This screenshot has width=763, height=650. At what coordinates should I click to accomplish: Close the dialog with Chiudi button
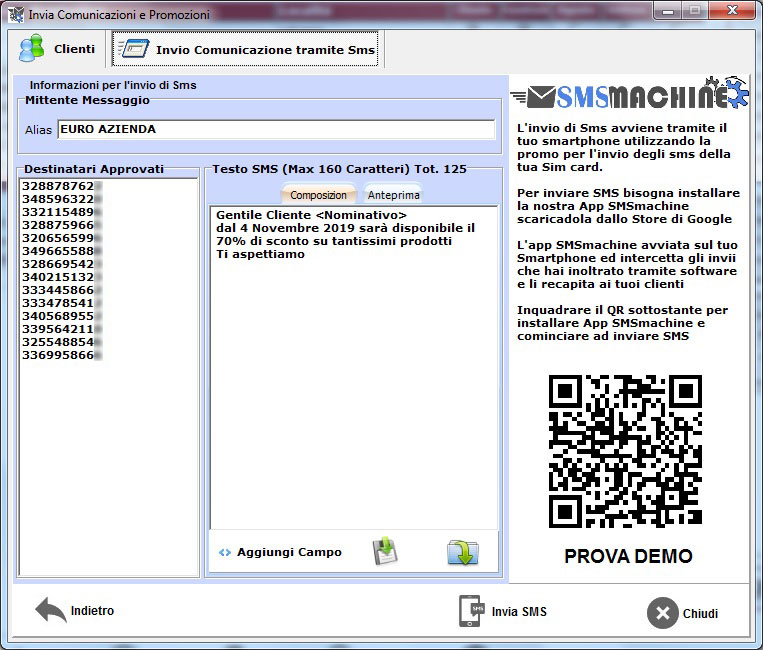683,613
